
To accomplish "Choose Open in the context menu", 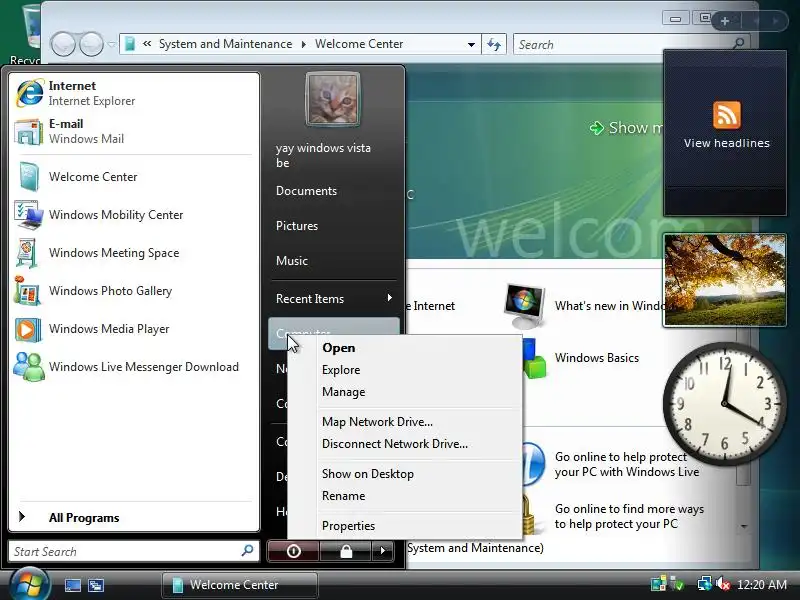I will tap(339, 348).
